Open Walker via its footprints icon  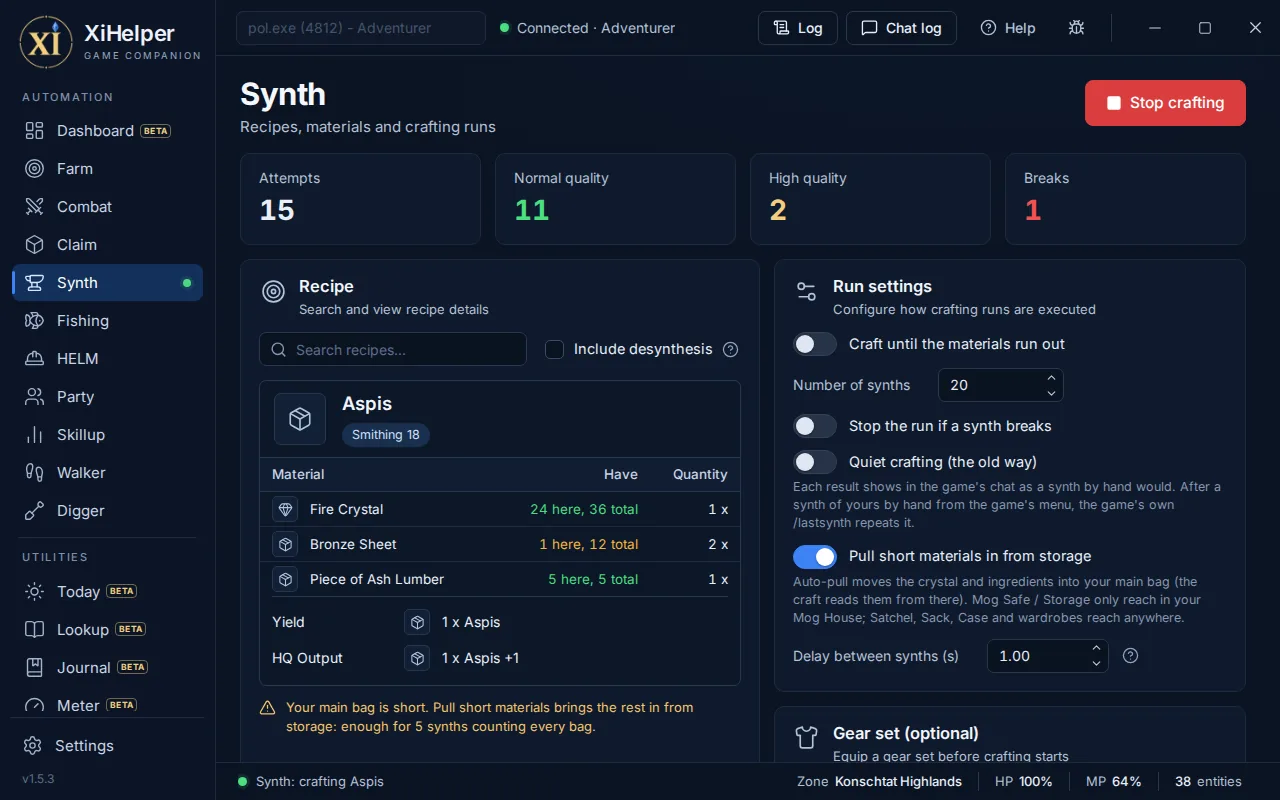35,473
